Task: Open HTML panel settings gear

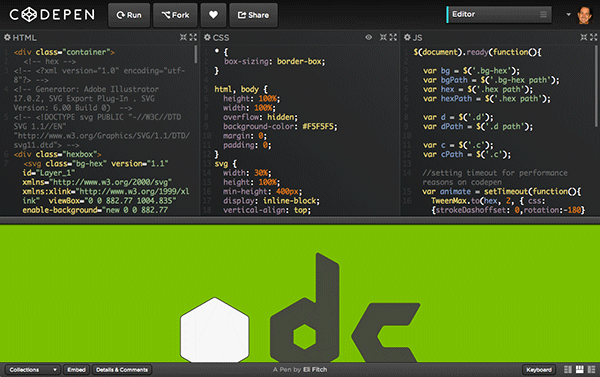Action: pyautogui.click(x=7, y=37)
